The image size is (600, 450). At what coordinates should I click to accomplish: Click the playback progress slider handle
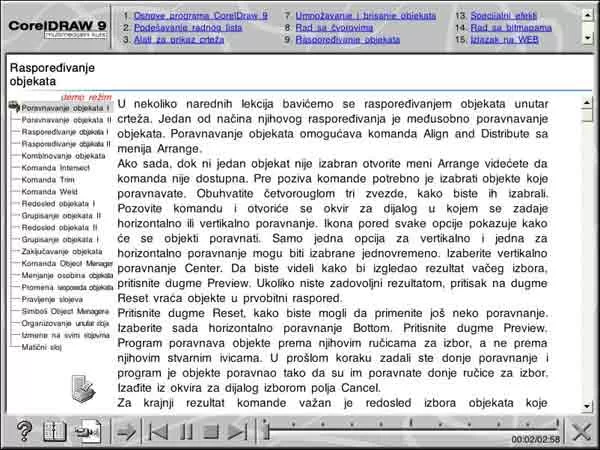[267, 430]
